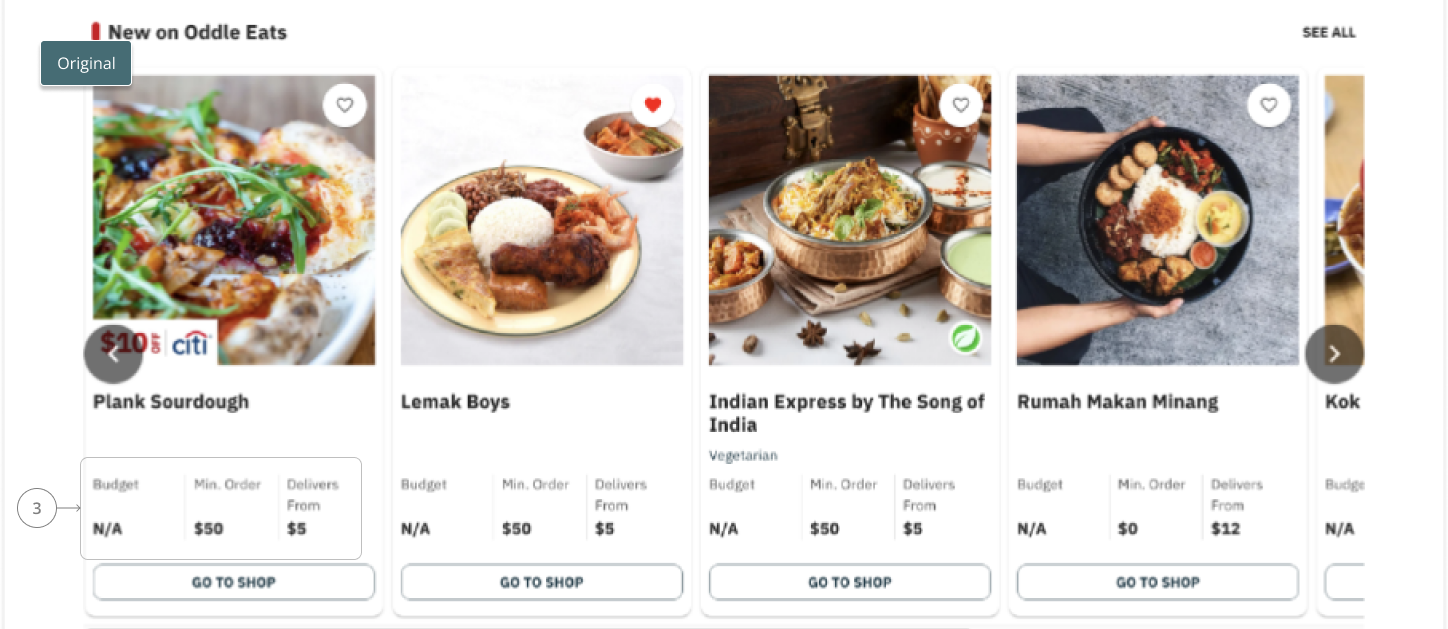Click the carousel previous arrow
1448x629 pixels.
pyautogui.click(x=114, y=354)
